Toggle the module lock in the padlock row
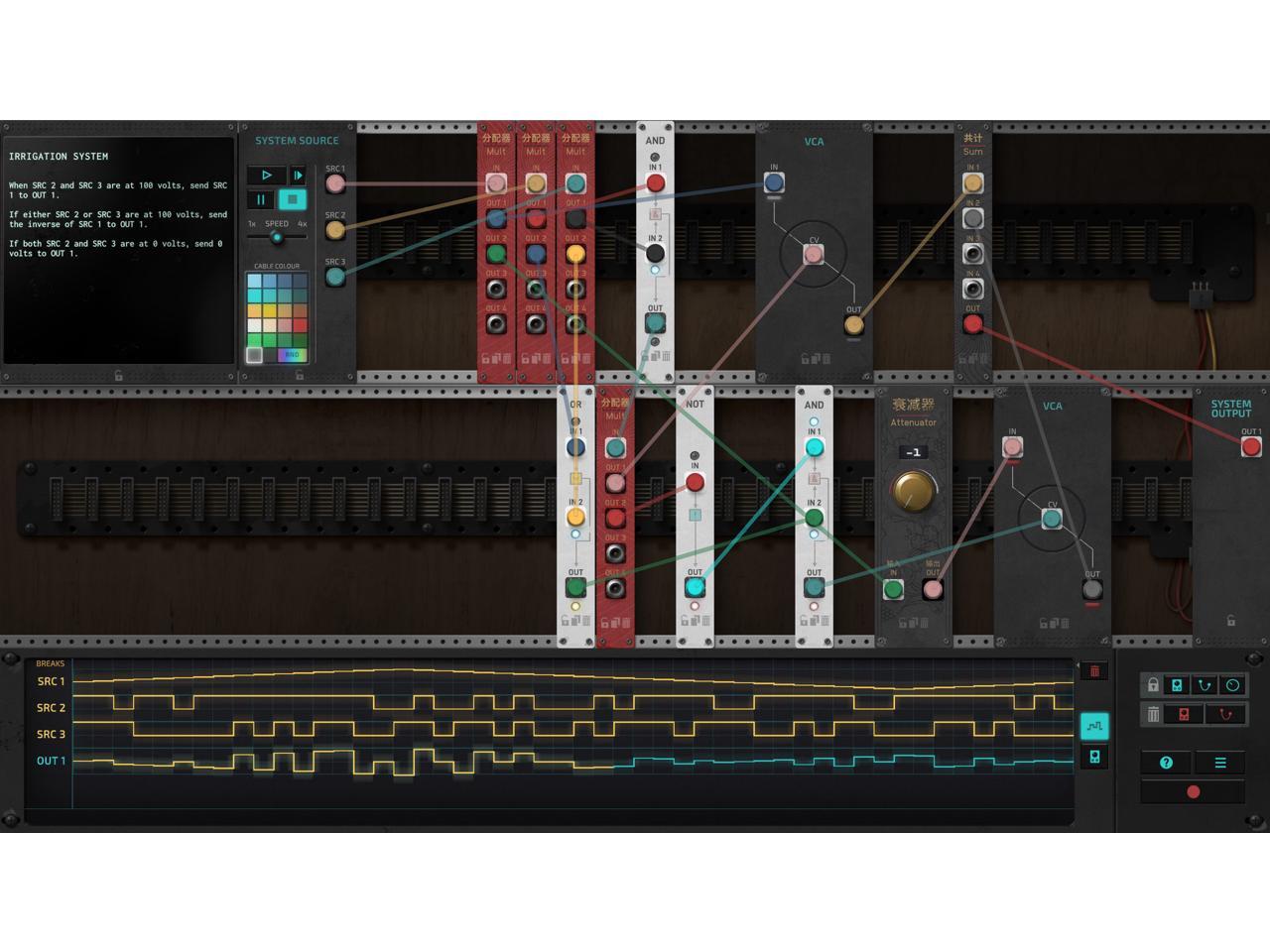Viewport: 1270px width, 952px height. 1177,685
